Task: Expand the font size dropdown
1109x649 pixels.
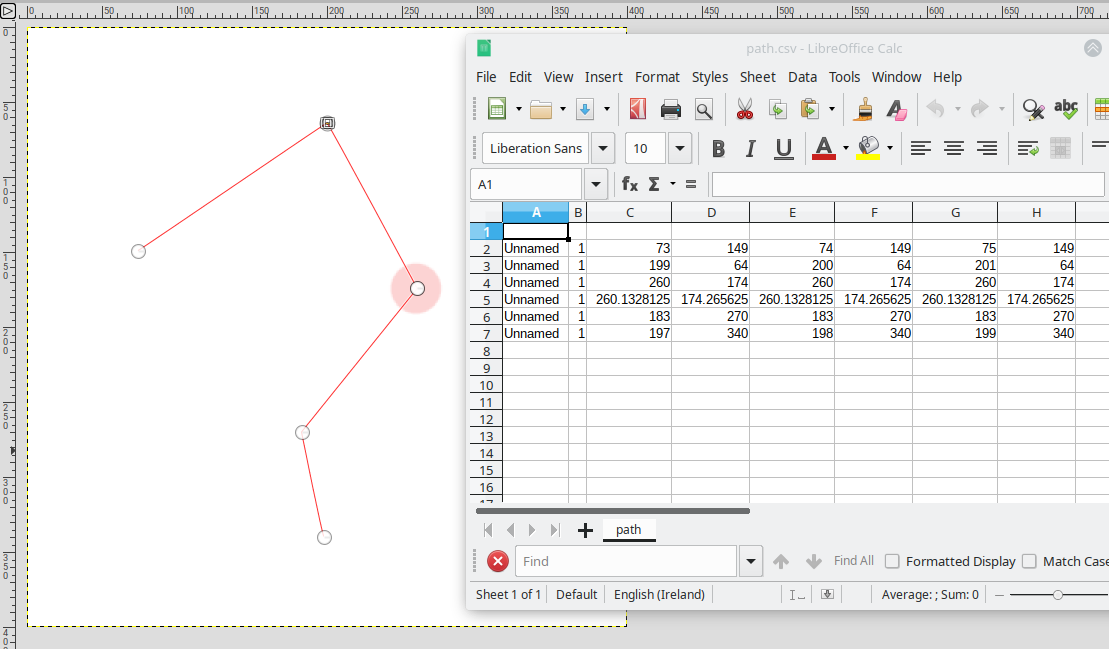Action: pyautogui.click(x=680, y=148)
